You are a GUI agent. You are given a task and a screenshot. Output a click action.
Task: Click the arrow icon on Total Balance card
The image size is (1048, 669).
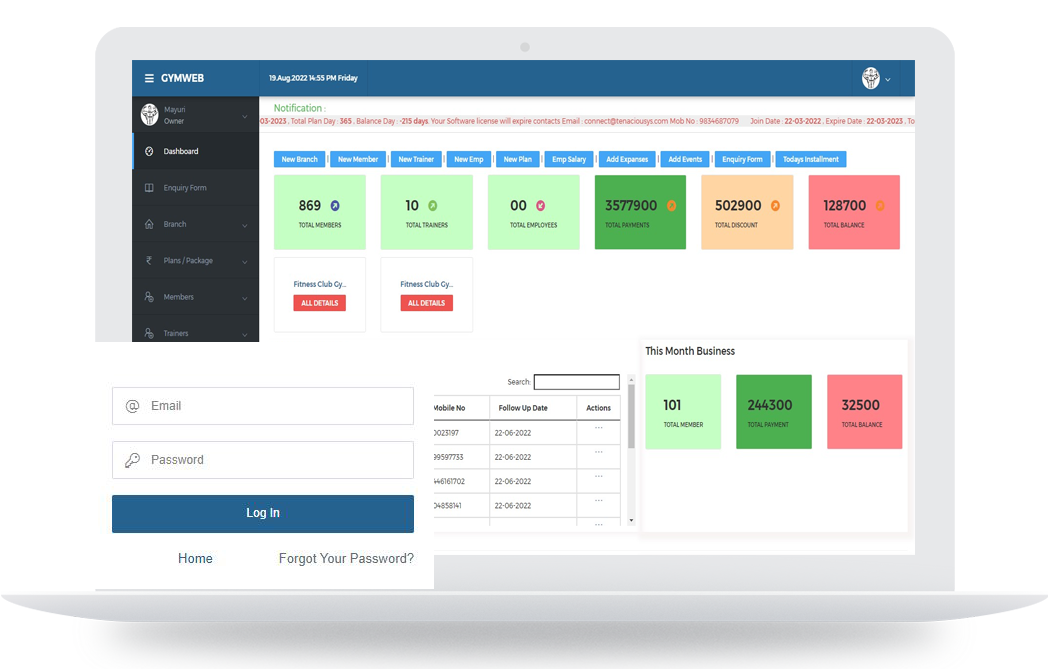(880, 206)
